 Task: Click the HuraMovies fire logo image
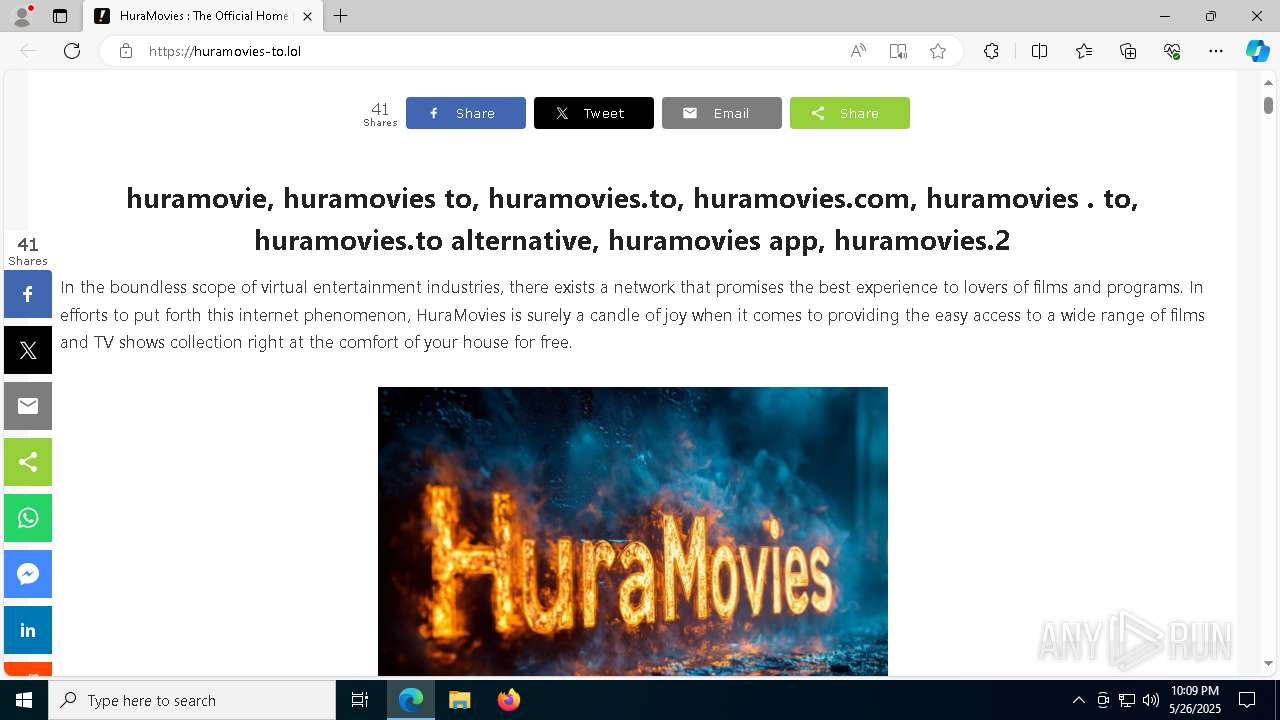(x=633, y=531)
